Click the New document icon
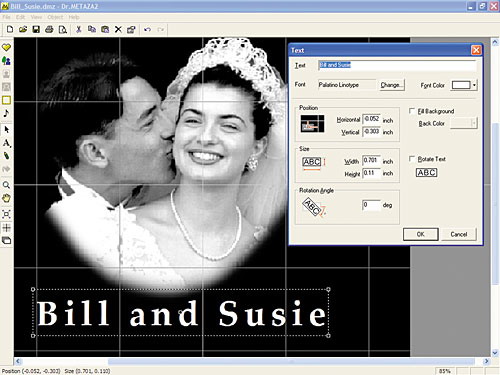Image resolution: width=500 pixels, height=375 pixels. coord(10,29)
